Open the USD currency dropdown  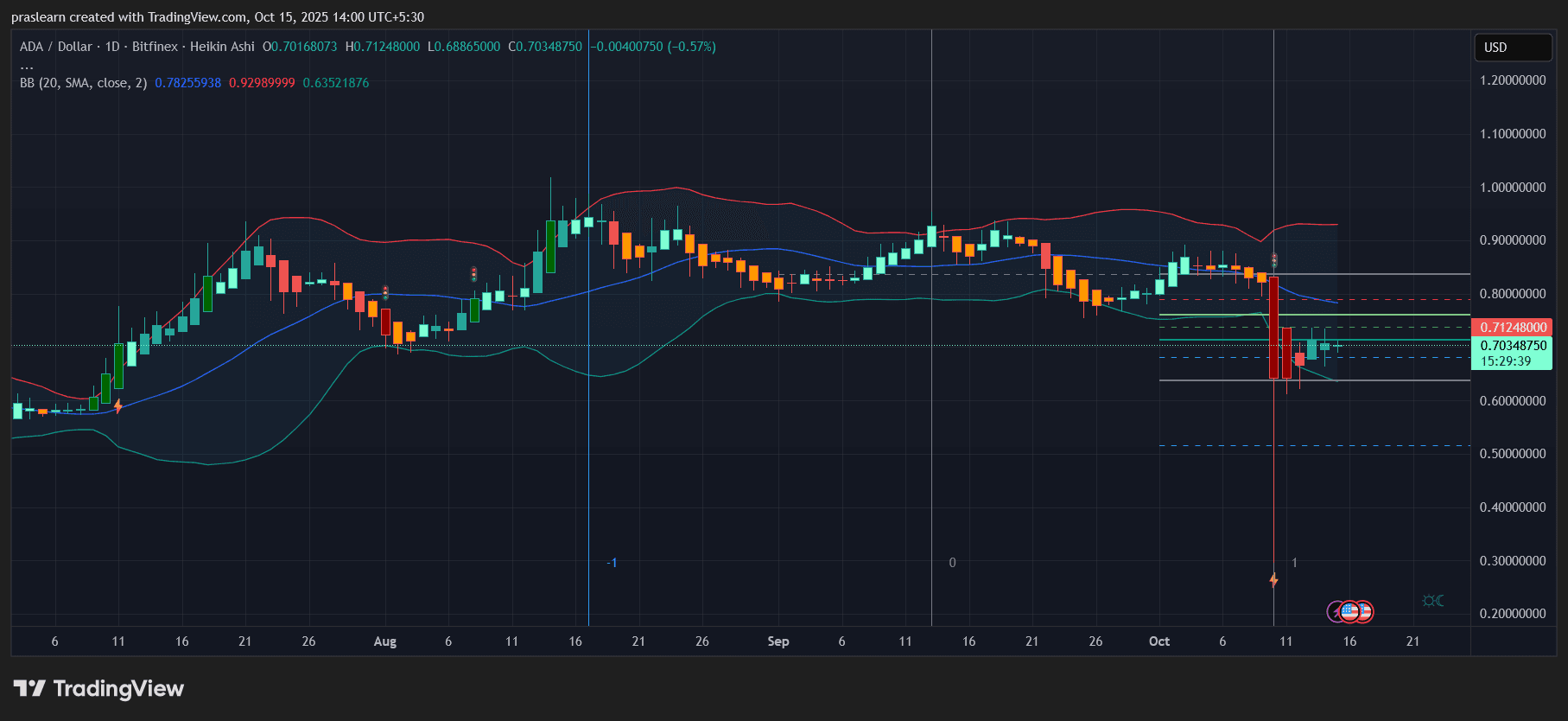coord(1512,48)
